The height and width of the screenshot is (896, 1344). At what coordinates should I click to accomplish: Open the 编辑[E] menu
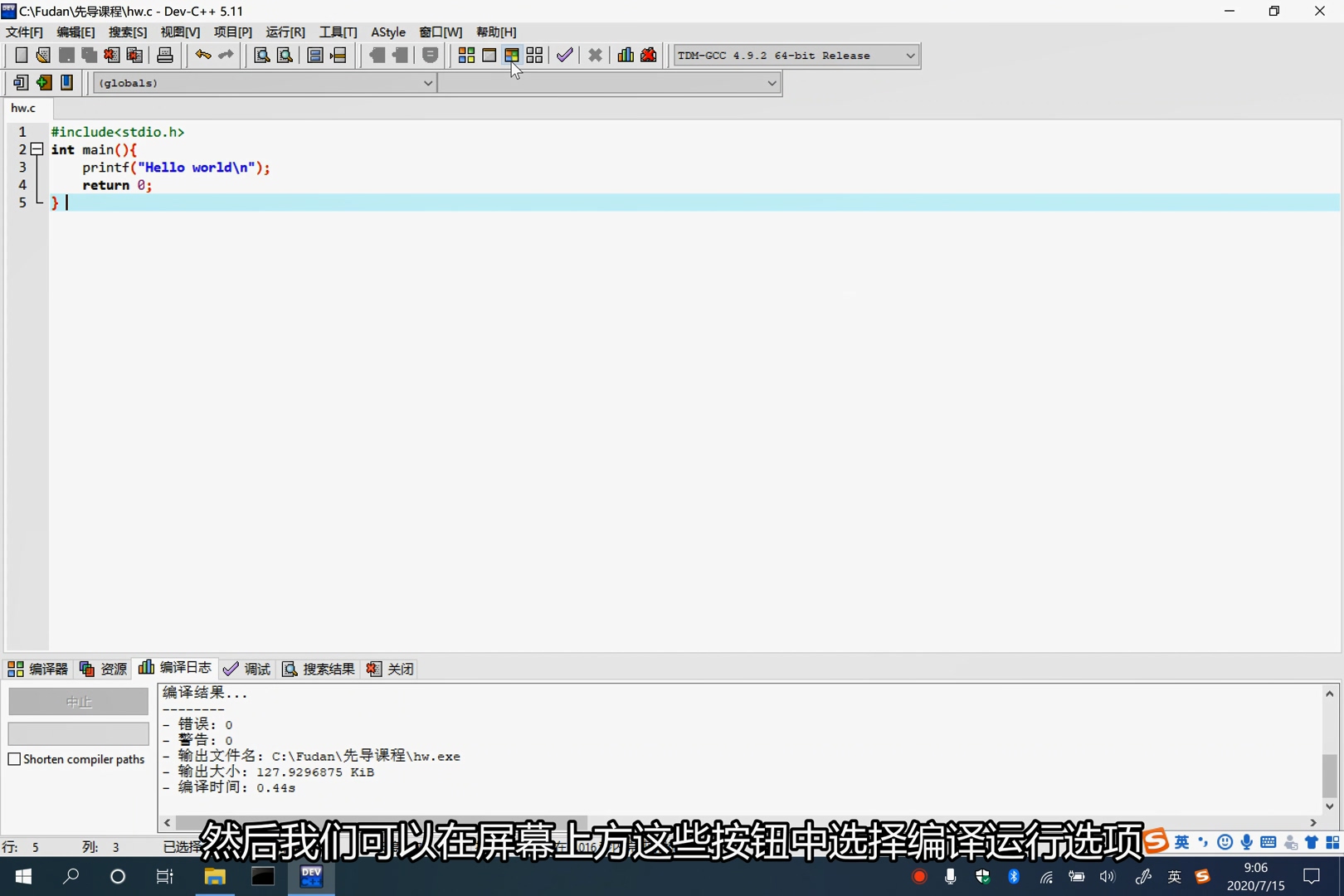[75, 32]
